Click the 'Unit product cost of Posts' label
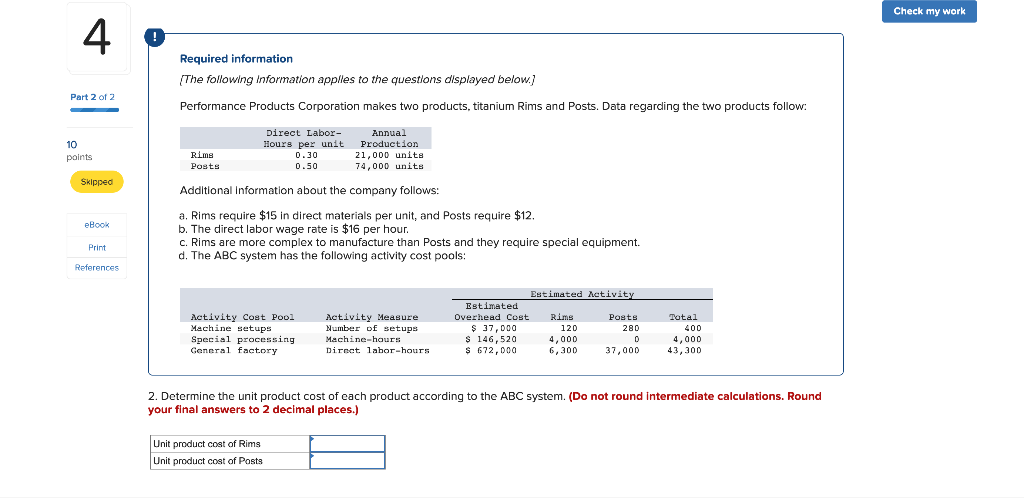Image resolution: width=1024 pixels, height=498 pixels. pos(208,461)
